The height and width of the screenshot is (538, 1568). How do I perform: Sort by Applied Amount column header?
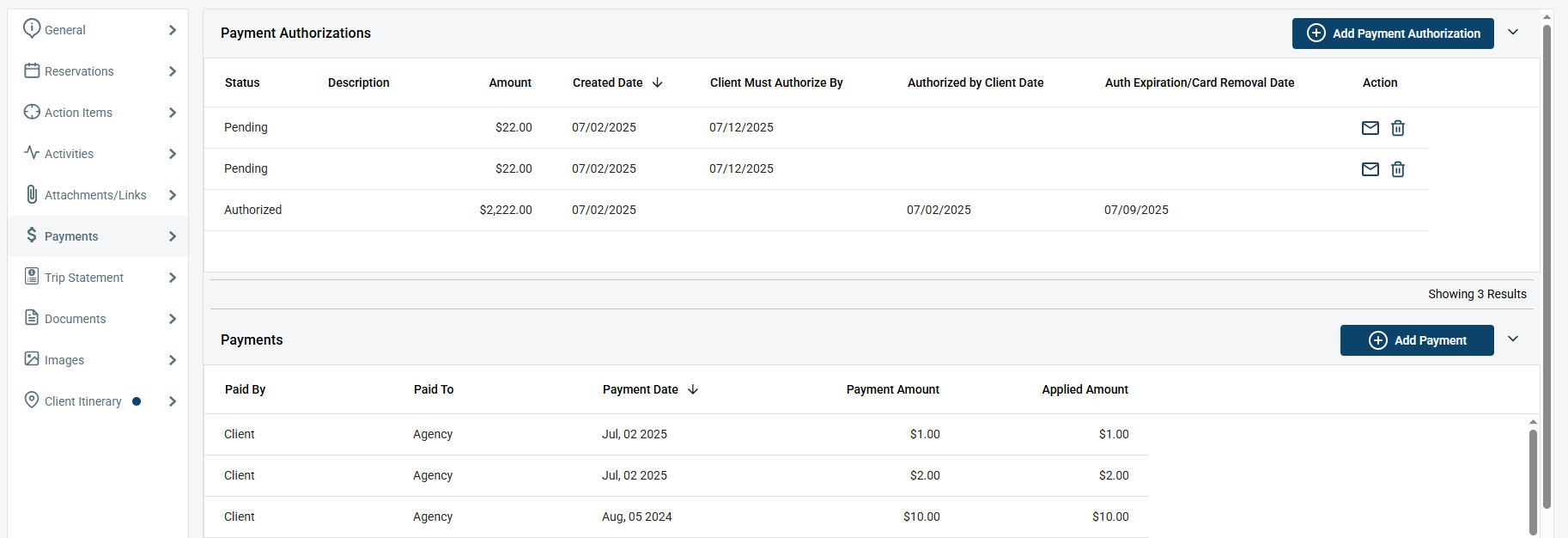pos(1085,389)
